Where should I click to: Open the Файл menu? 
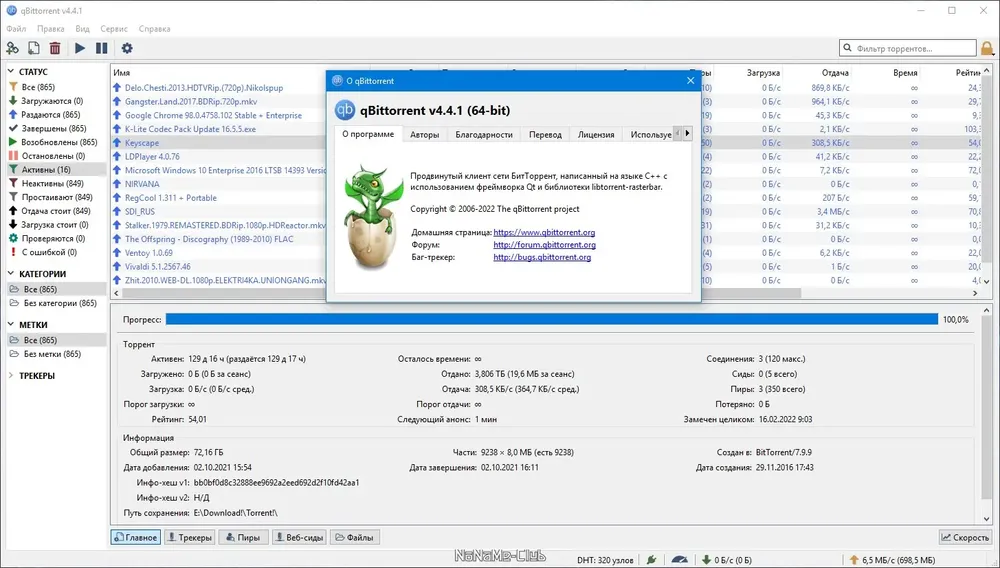pos(16,29)
